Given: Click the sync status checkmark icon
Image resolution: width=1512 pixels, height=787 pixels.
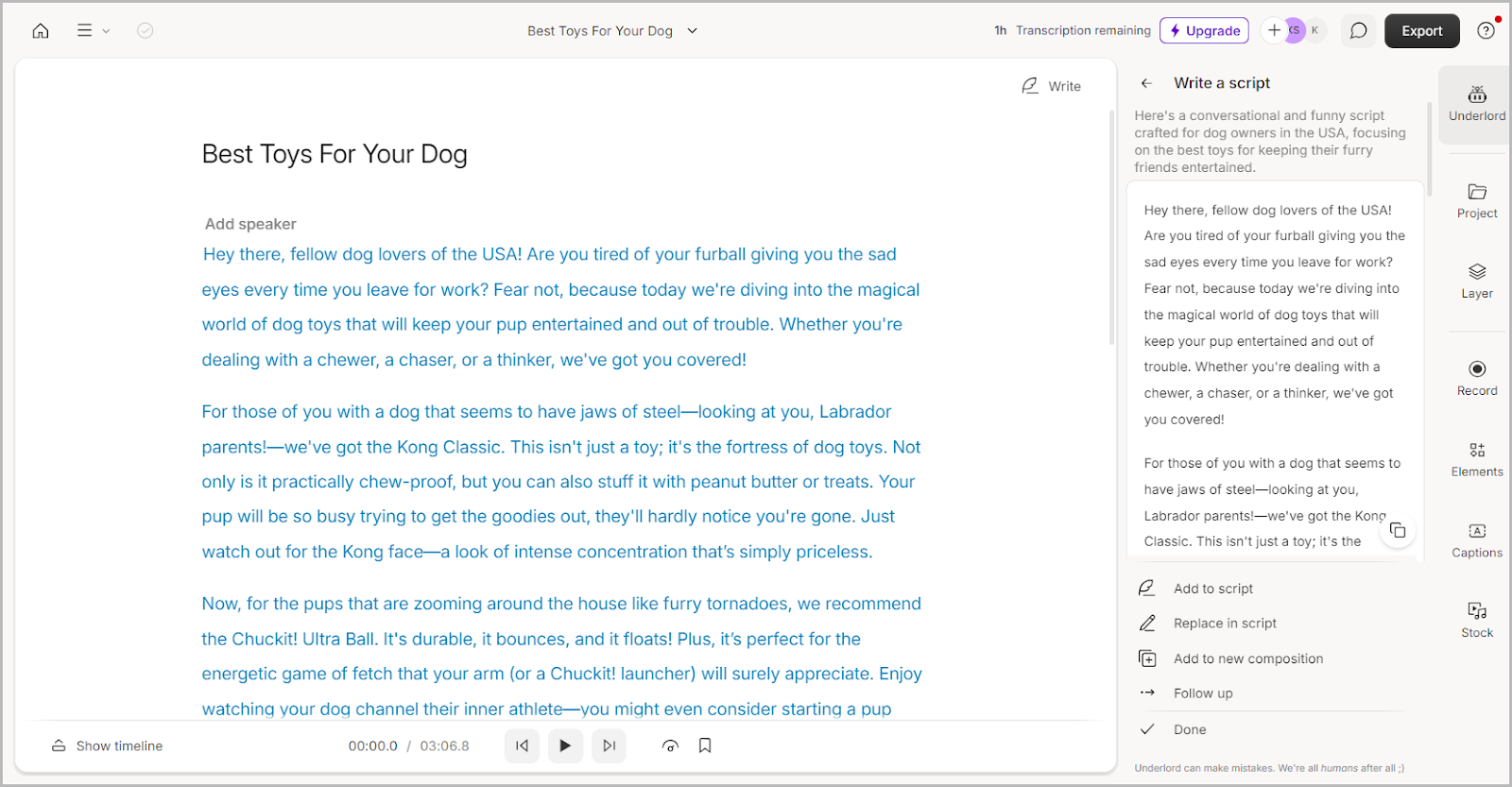Looking at the screenshot, I should (x=146, y=30).
